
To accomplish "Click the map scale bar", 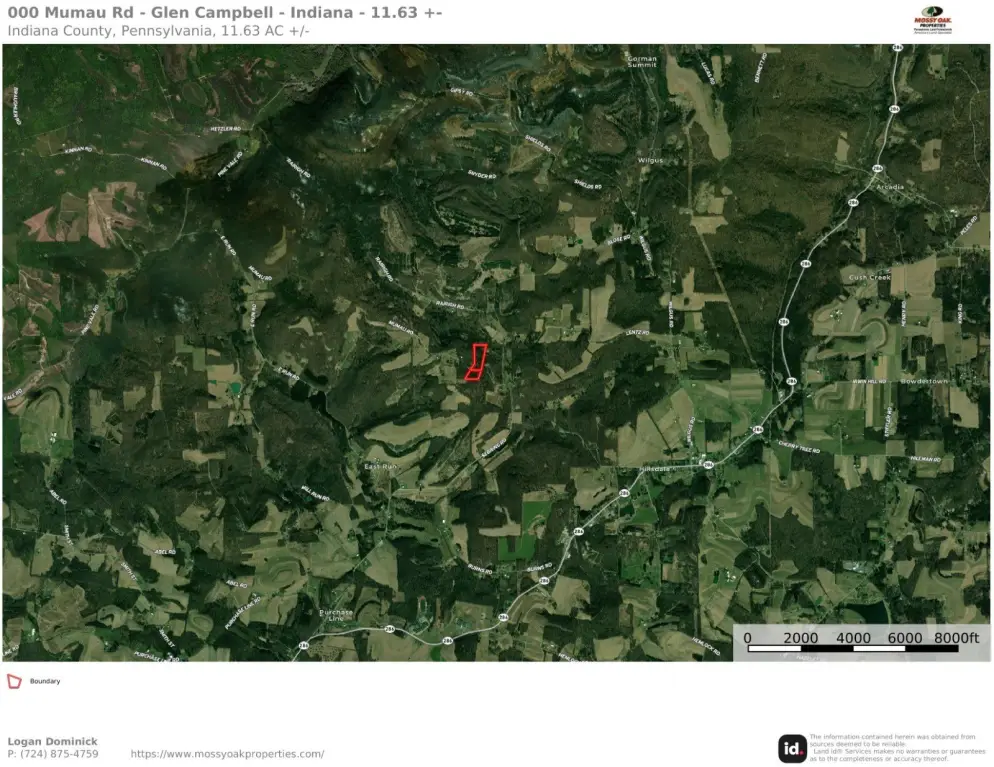I will (x=861, y=642).
